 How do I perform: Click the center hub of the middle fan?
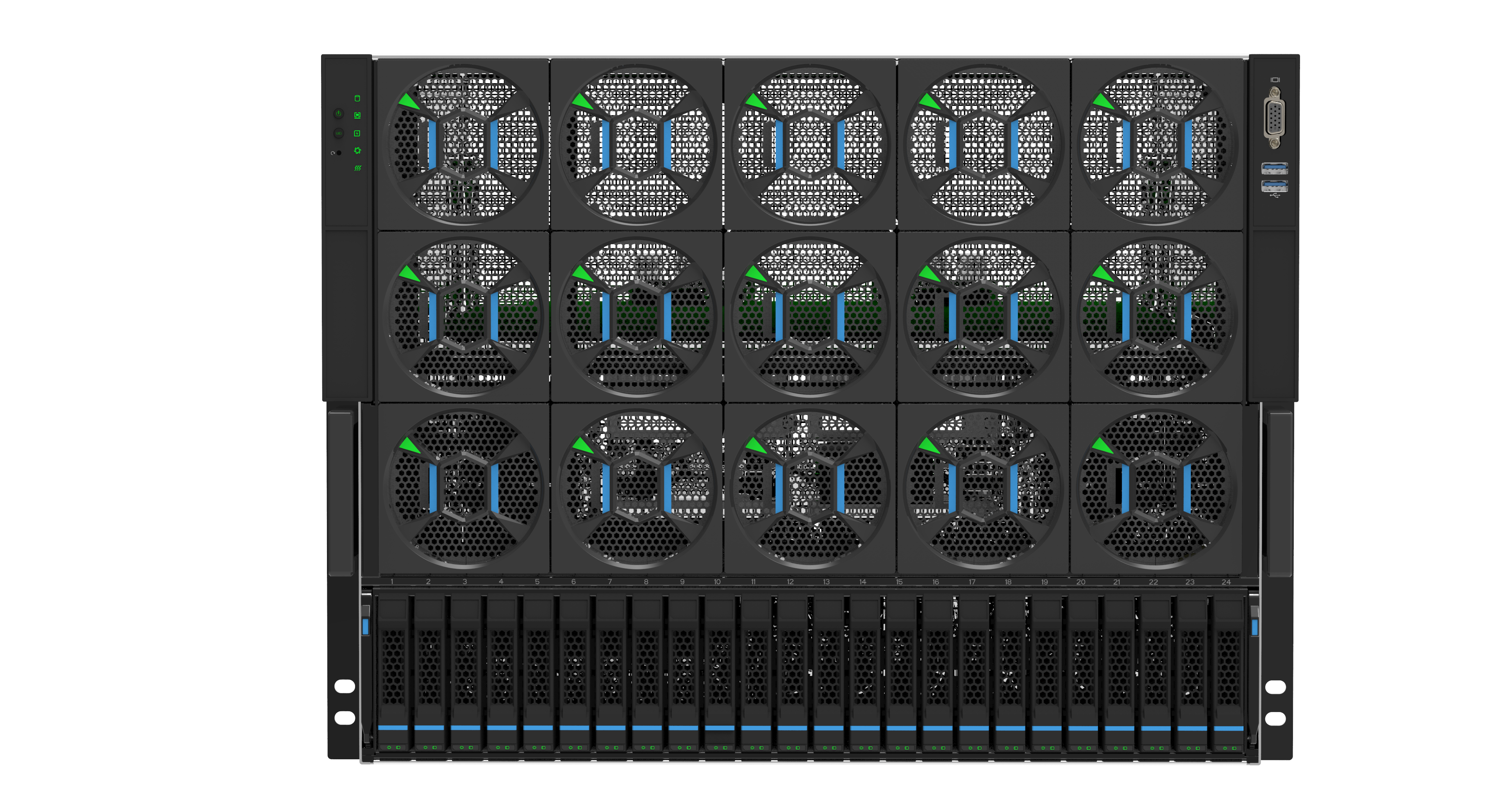click(810, 316)
